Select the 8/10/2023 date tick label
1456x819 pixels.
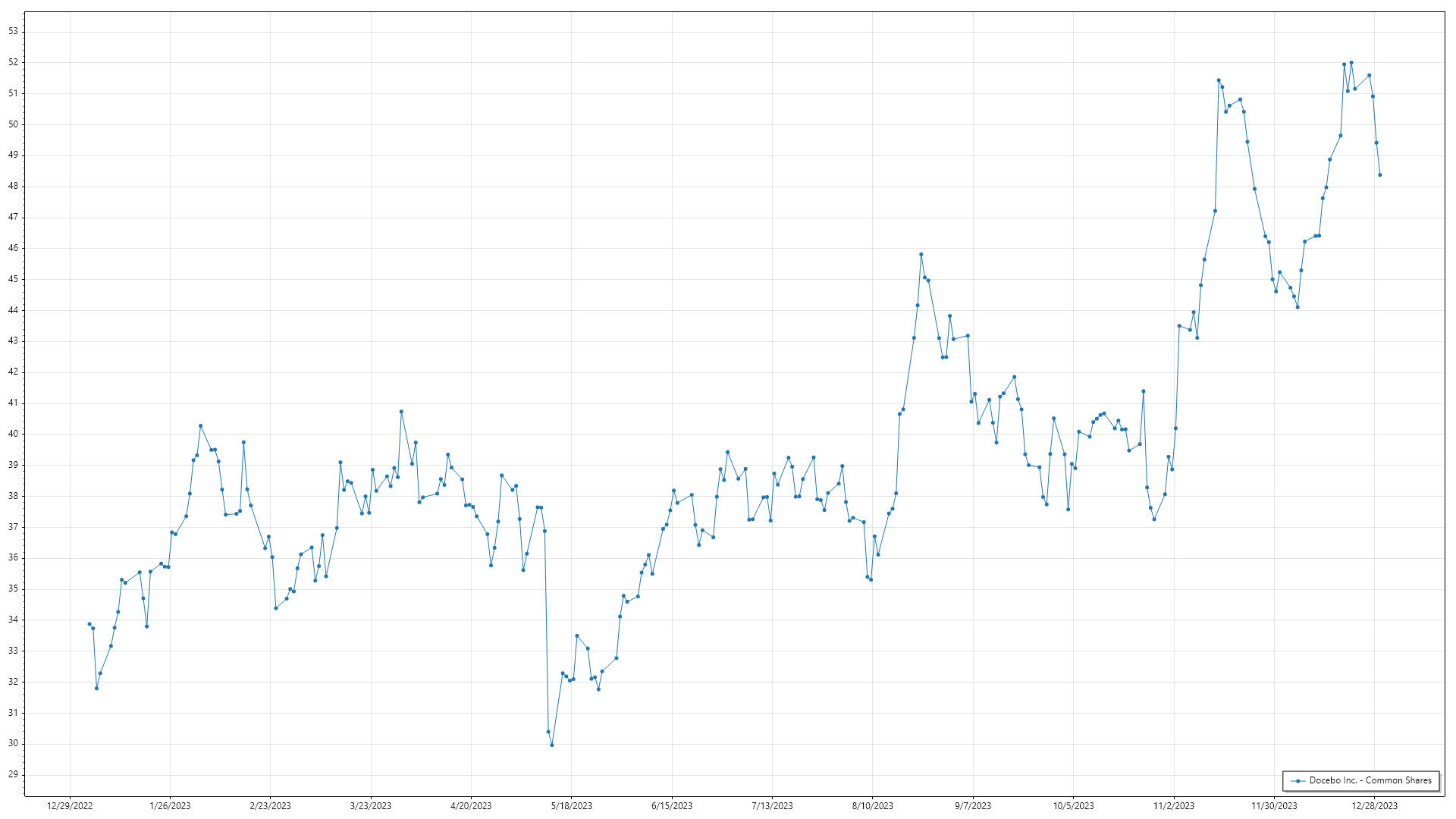click(872, 806)
